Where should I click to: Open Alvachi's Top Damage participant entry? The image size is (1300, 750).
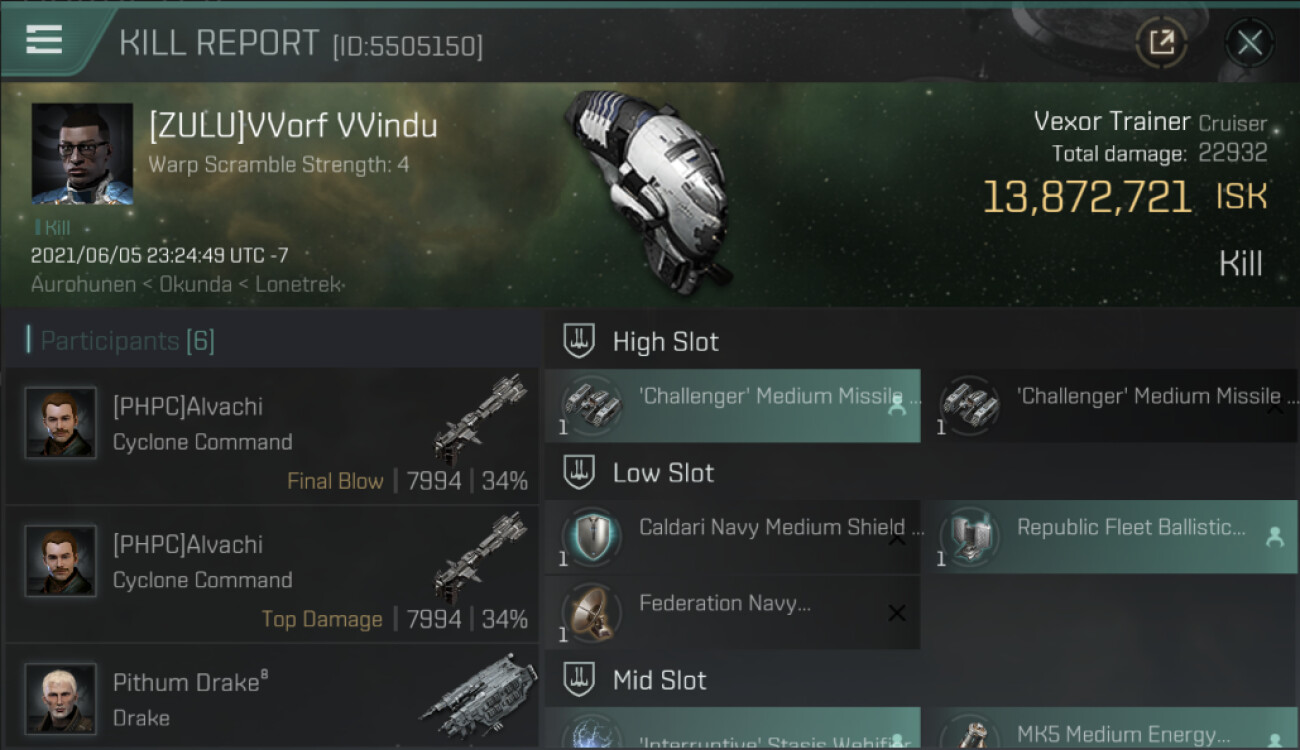[x=272, y=574]
